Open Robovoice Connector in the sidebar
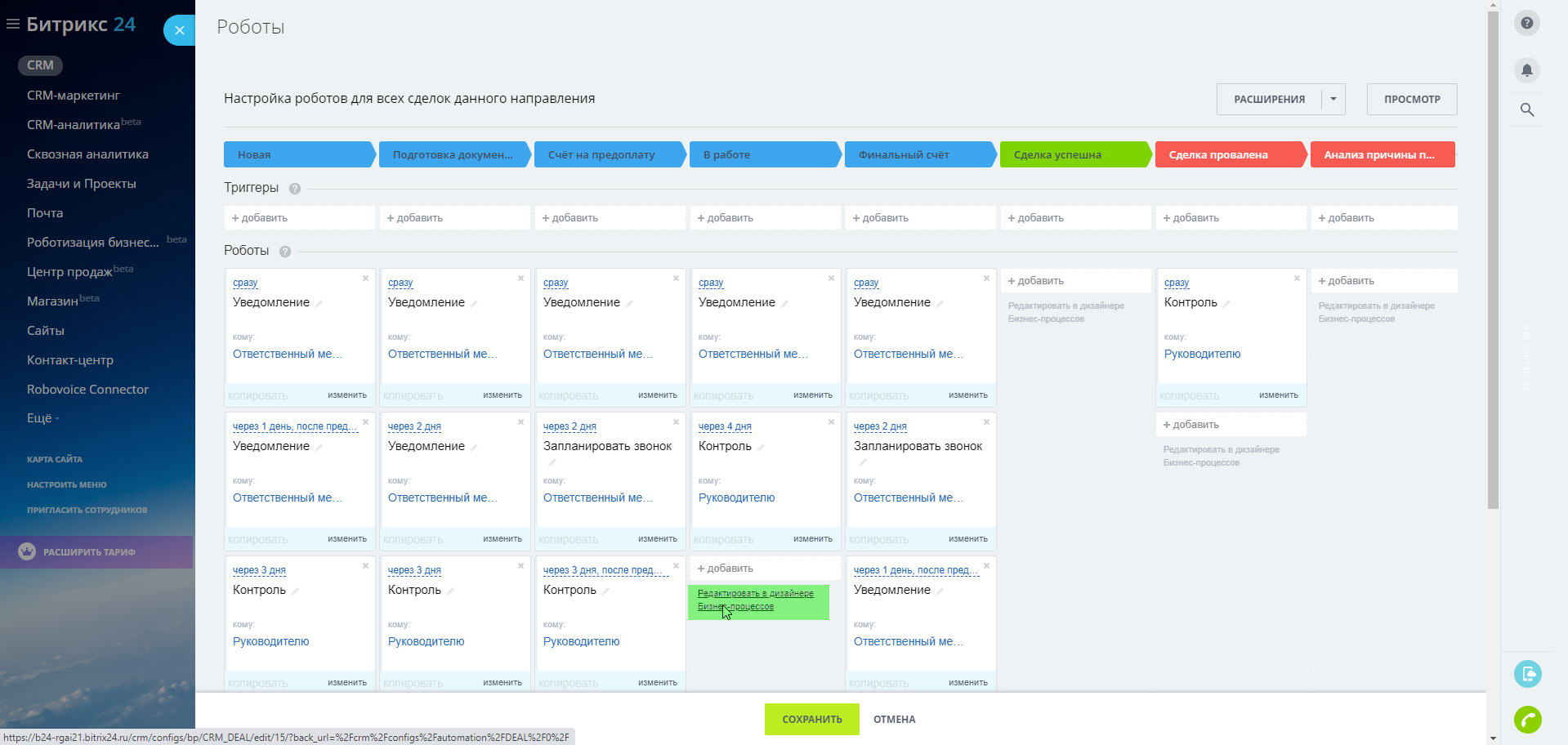 pos(87,390)
